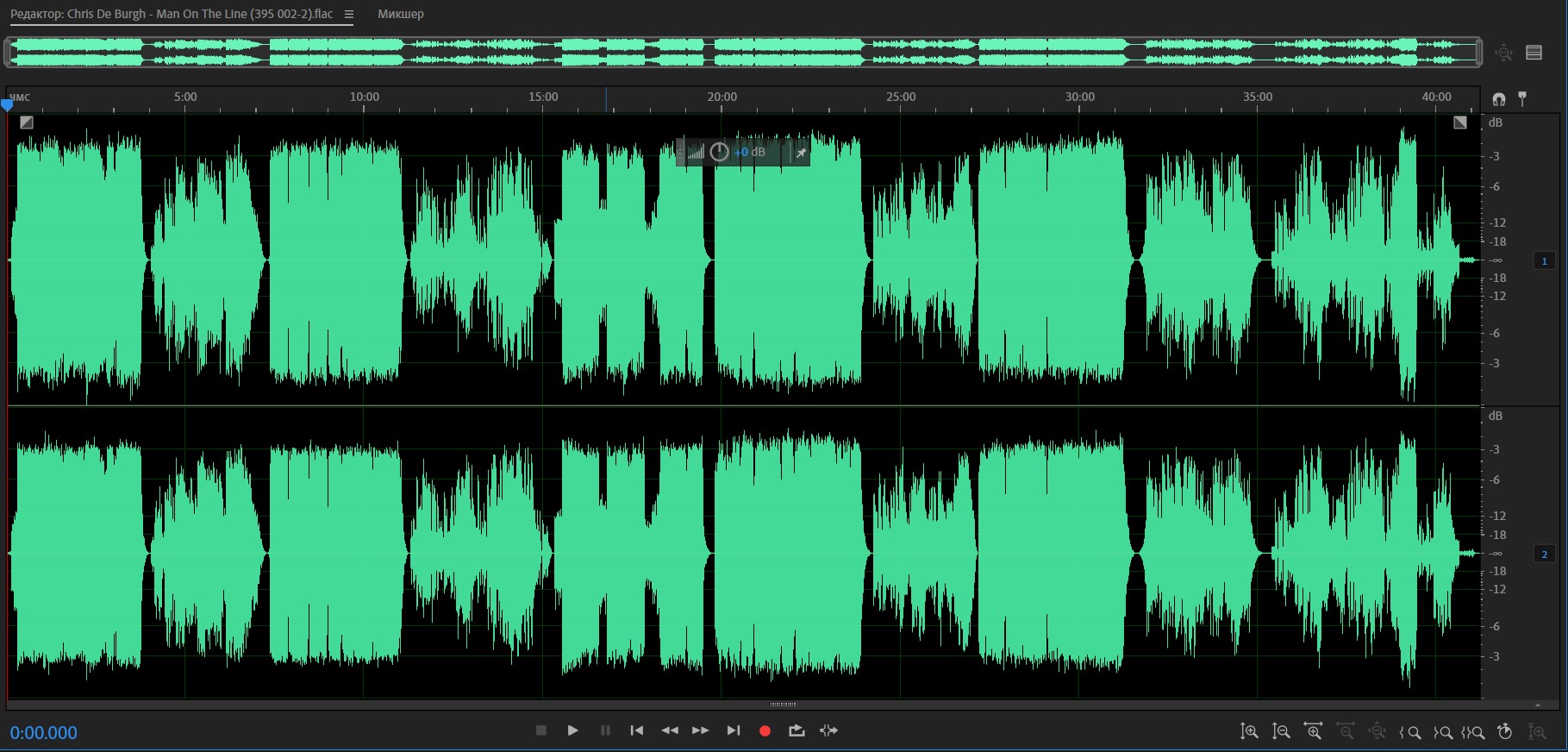Toggle Skip Selection in transport
This screenshot has height=752, width=1568.
[828, 730]
